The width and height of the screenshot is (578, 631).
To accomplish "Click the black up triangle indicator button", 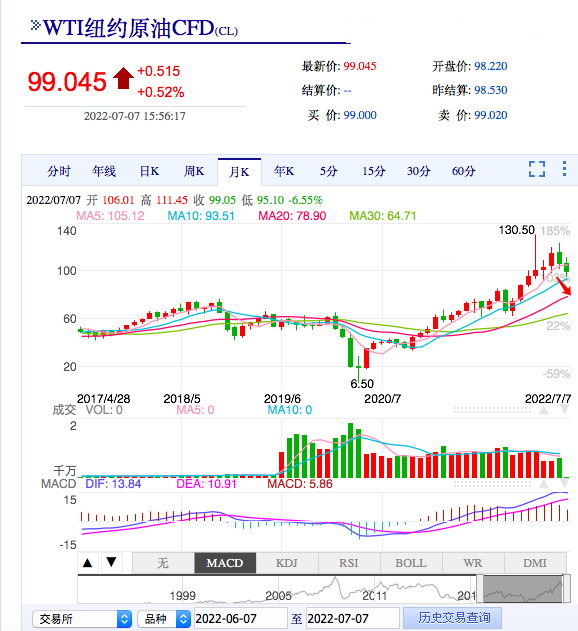I will (x=87, y=563).
